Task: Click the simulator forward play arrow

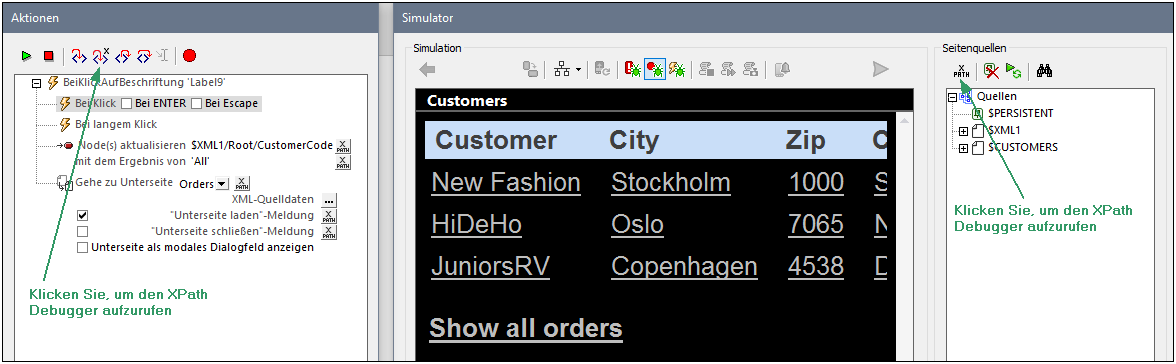Action: tap(880, 70)
